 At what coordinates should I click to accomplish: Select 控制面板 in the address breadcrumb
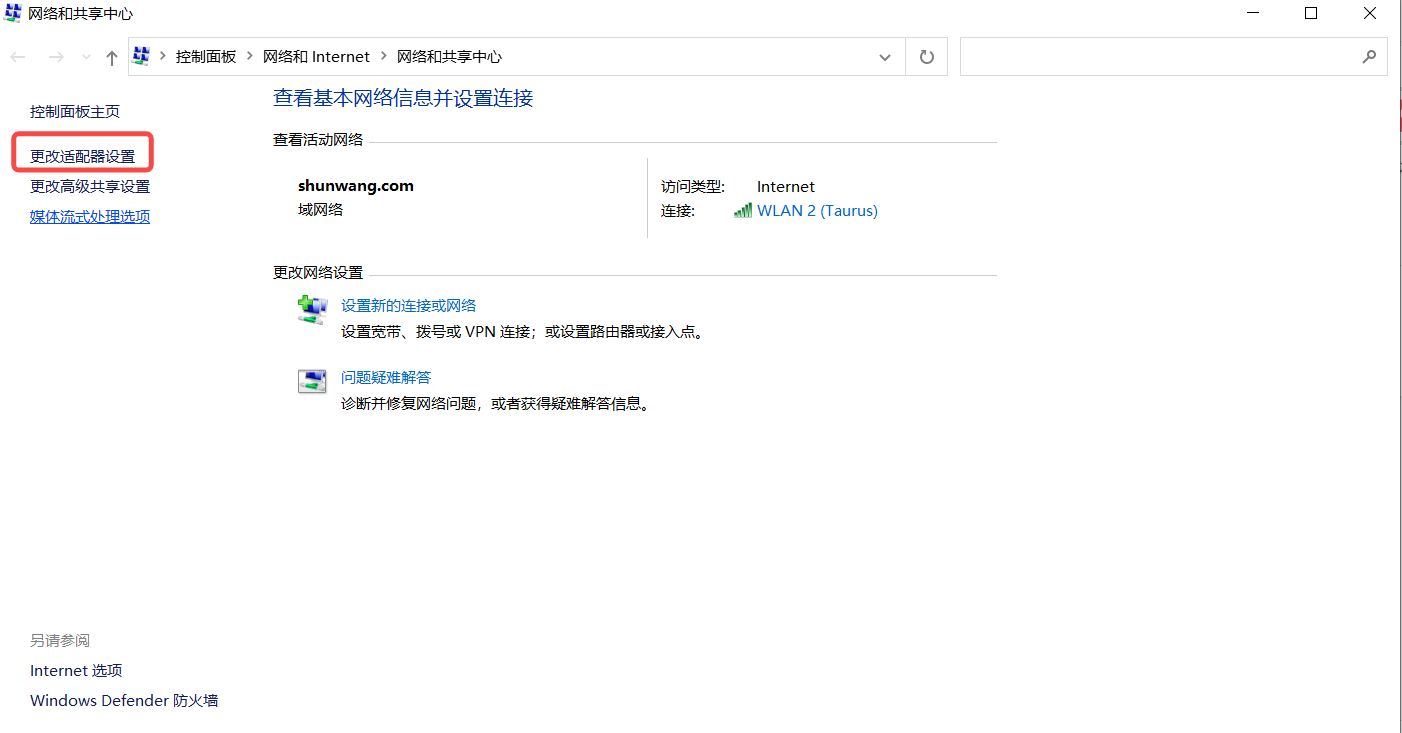206,57
